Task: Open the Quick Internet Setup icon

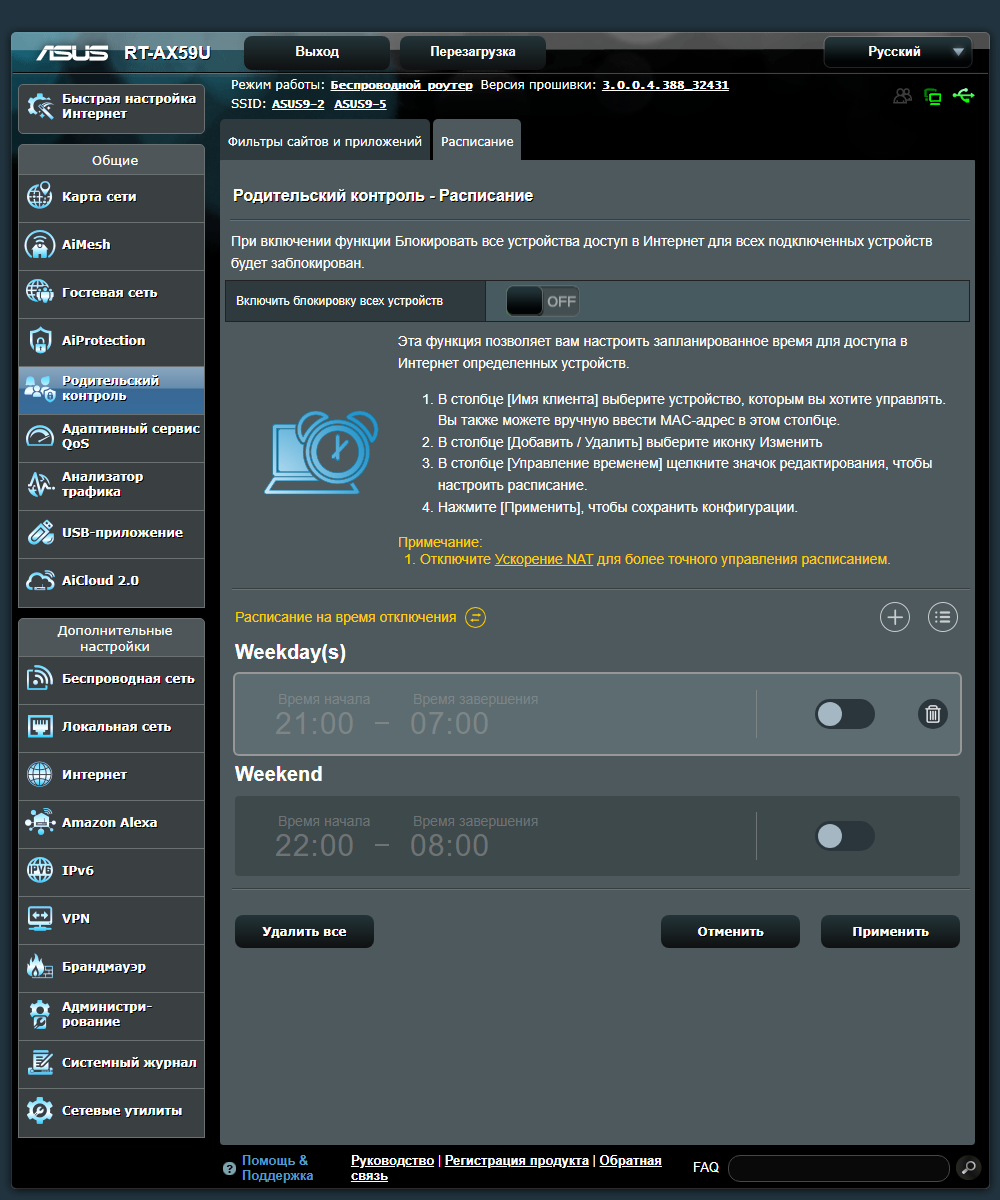Action: 40,107
